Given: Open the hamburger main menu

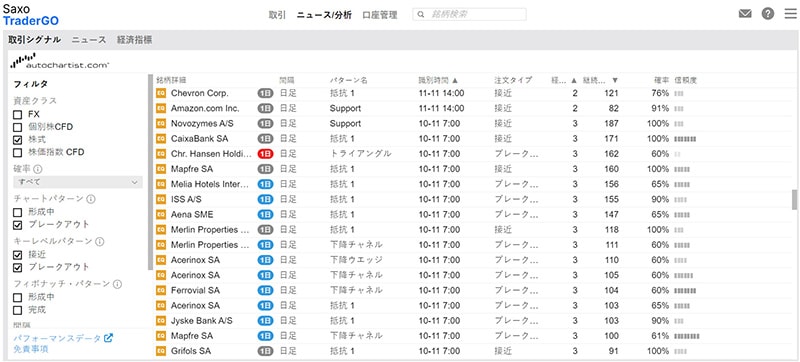Looking at the screenshot, I should click(790, 14).
